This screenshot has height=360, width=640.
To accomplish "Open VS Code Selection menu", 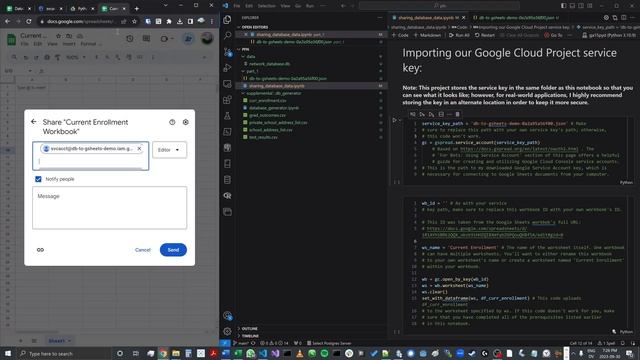I will pos(267,6).
